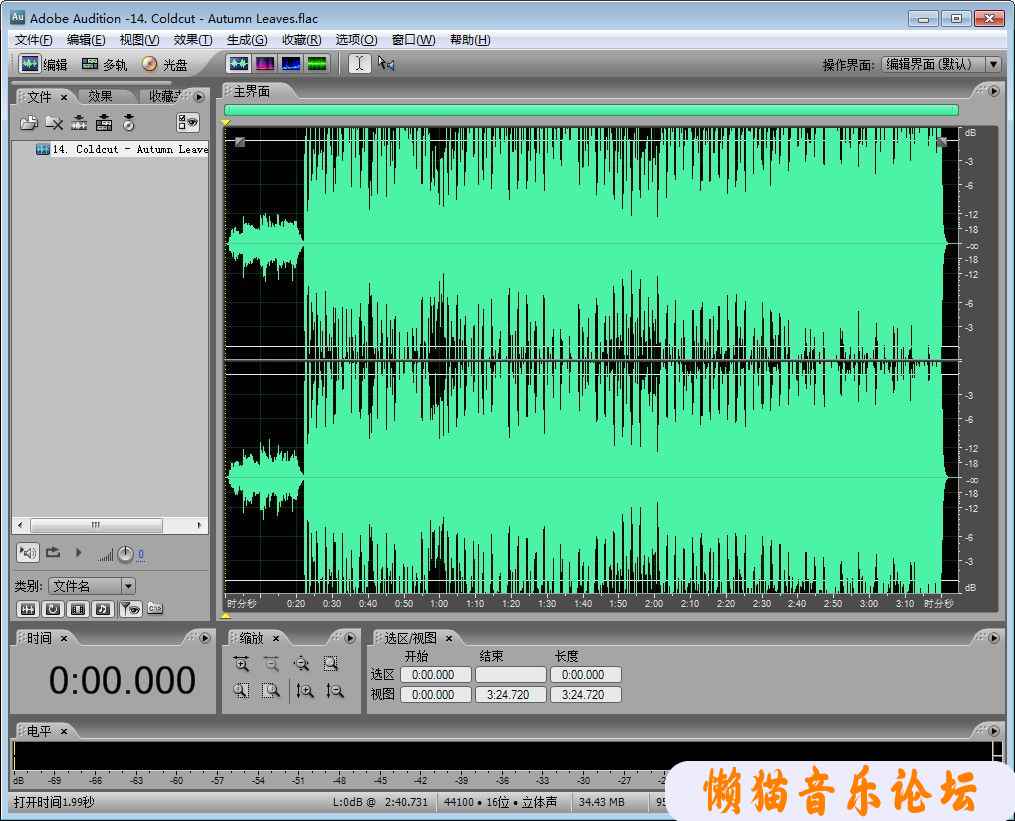Select the waveform display icon
Viewport: 1015px width, 821px height.
(x=239, y=63)
